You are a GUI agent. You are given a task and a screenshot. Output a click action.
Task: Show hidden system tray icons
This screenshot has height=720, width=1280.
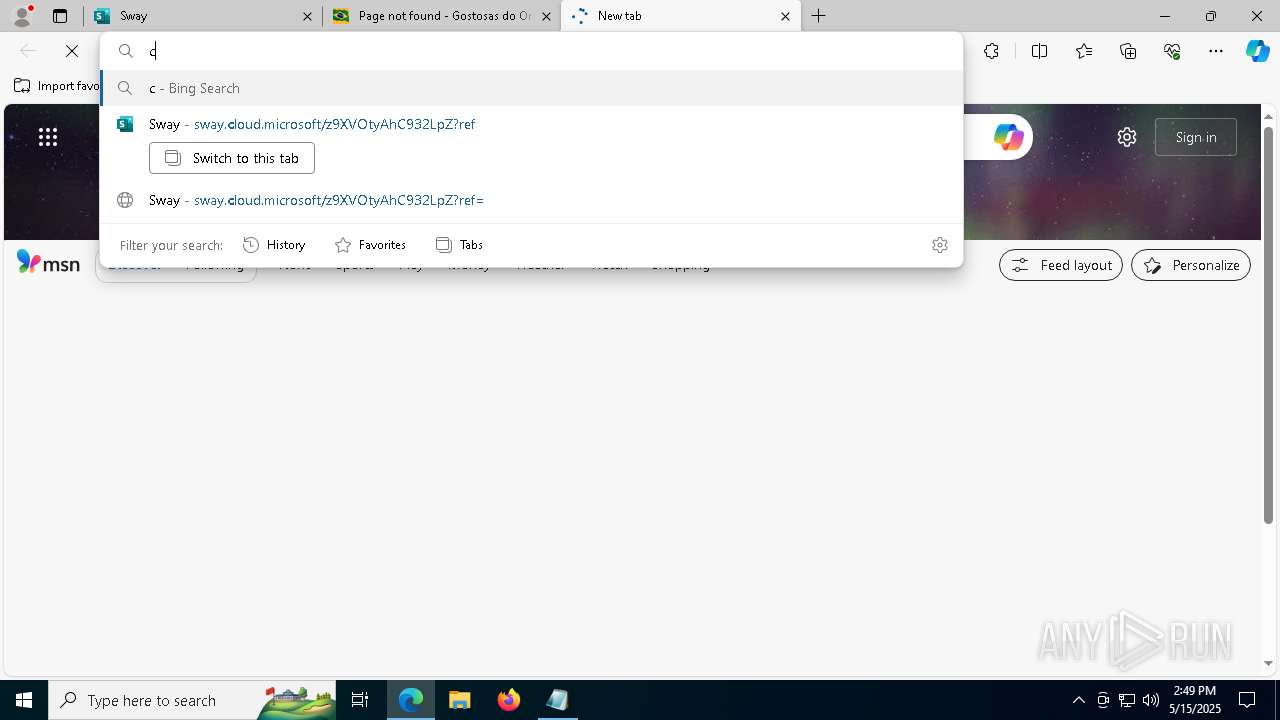[1079, 700]
